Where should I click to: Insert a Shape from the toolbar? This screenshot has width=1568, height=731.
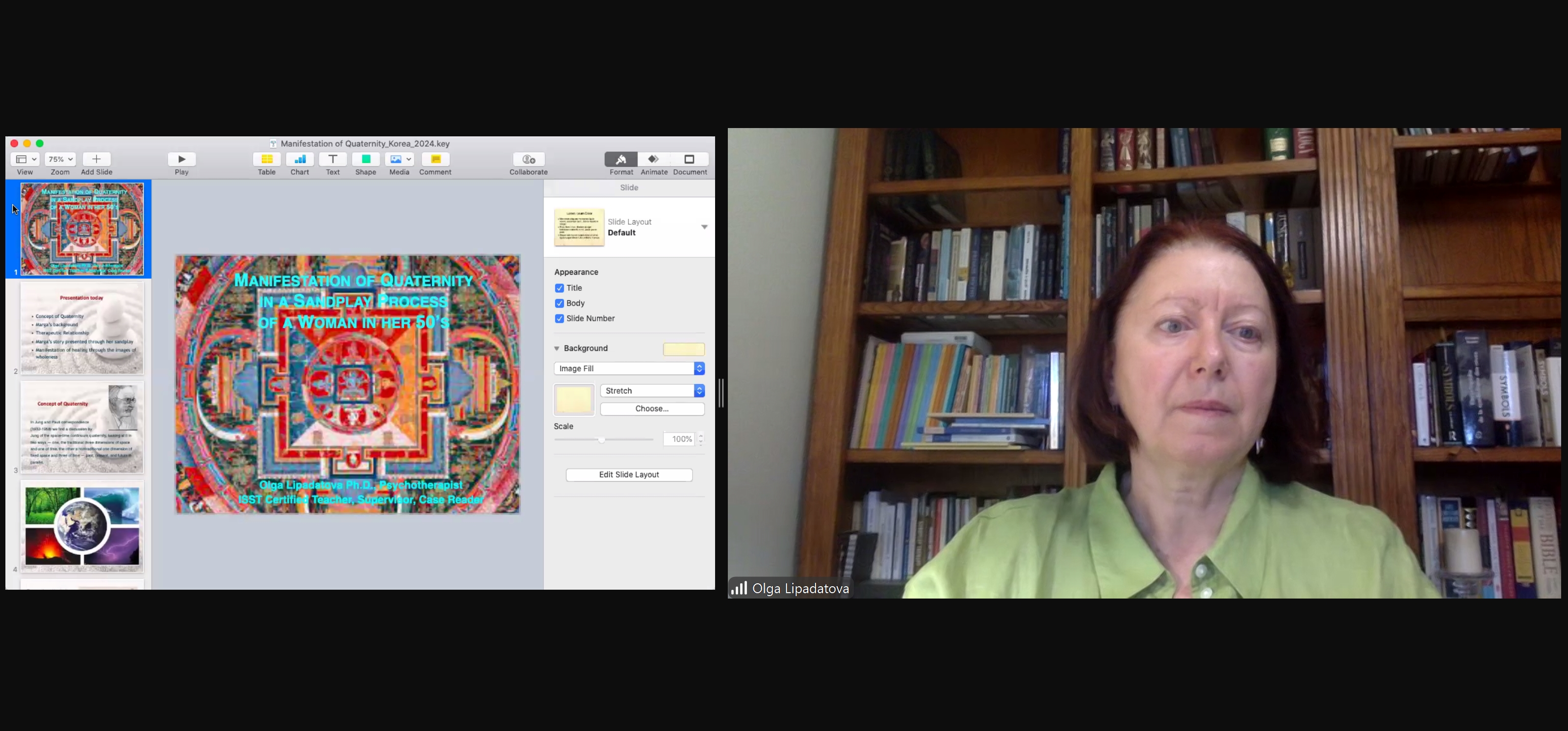point(366,159)
